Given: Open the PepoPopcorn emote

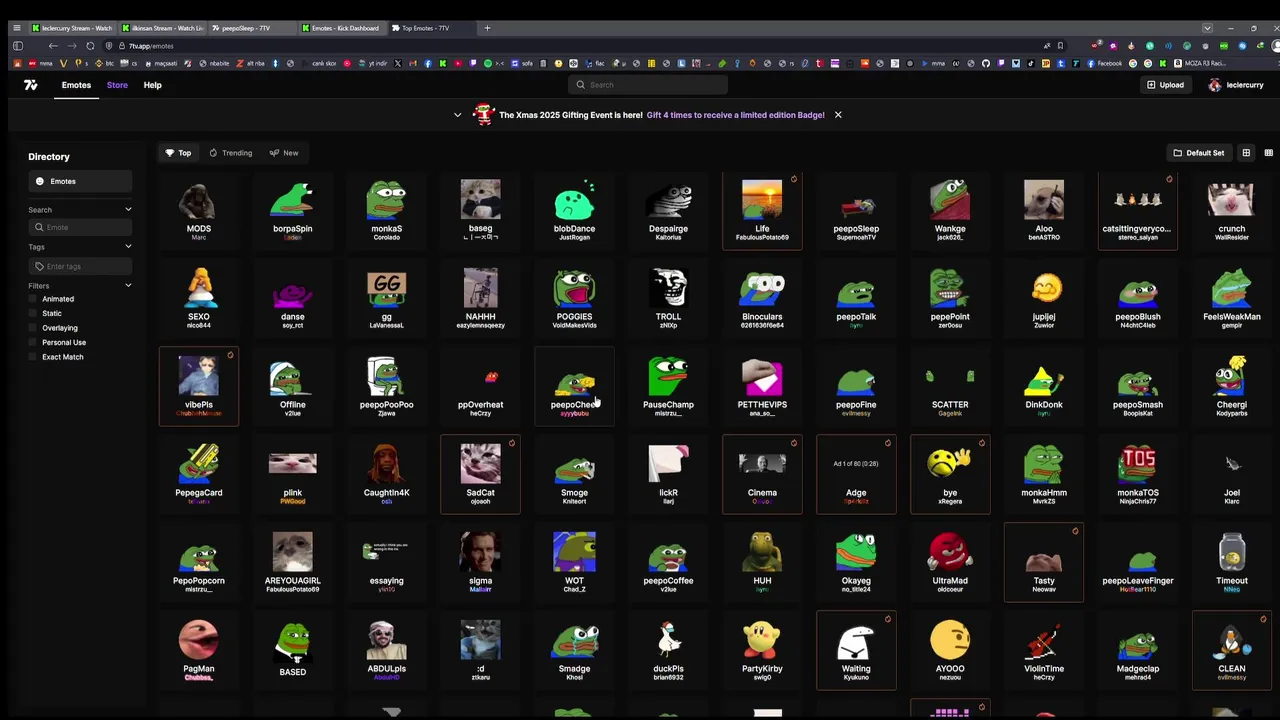Looking at the screenshot, I should [x=199, y=562].
